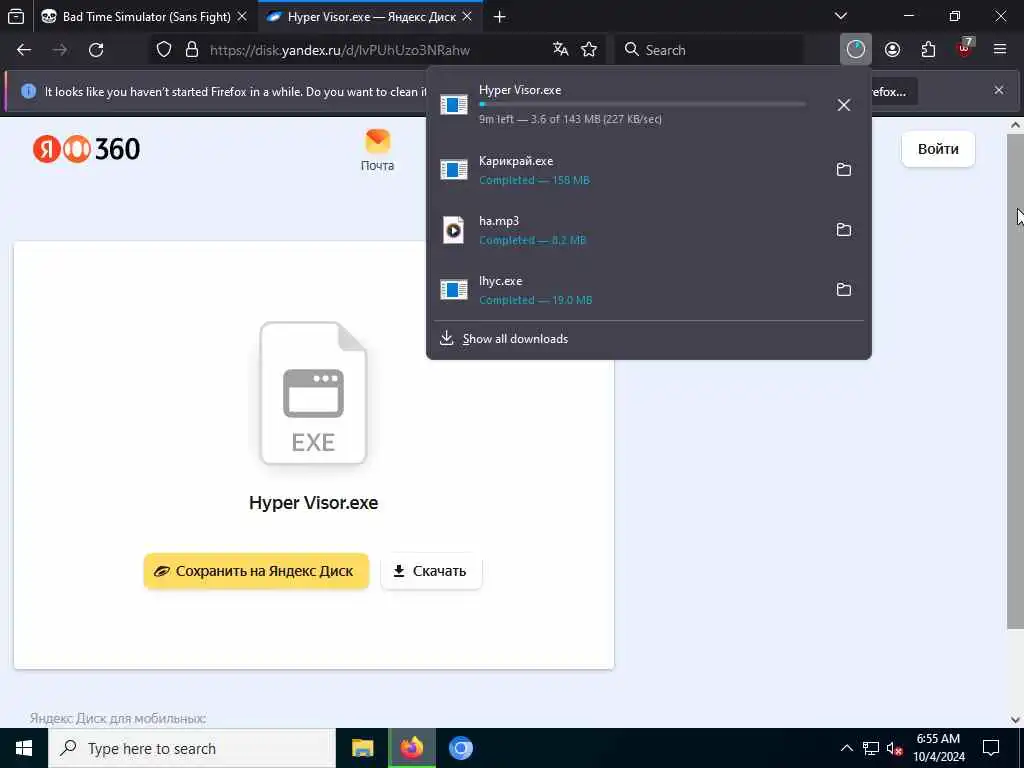Screen dimensions: 1024x768
Task: Click the Firefox taskbar icon
Action: coord(411,748)
